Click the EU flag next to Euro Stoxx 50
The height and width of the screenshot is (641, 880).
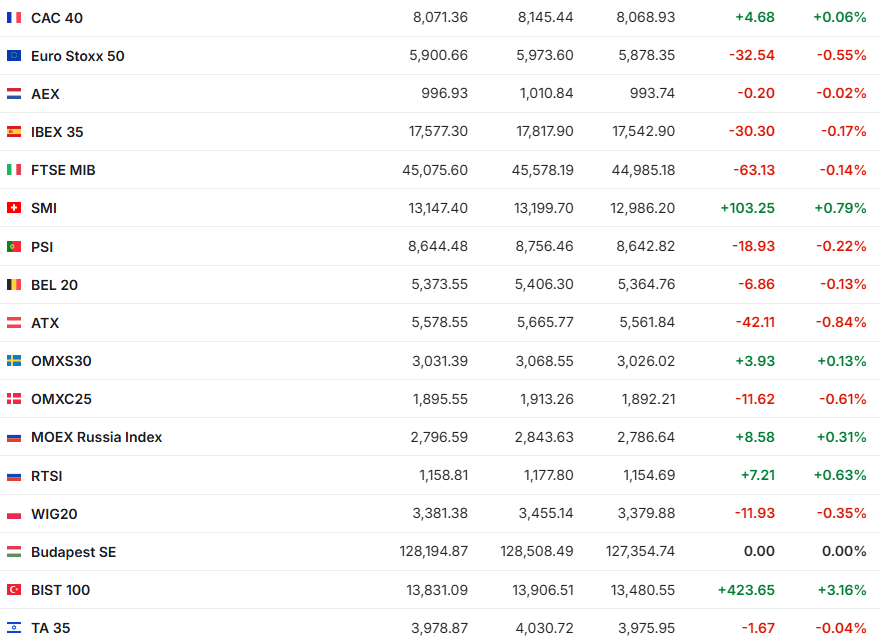14,56
